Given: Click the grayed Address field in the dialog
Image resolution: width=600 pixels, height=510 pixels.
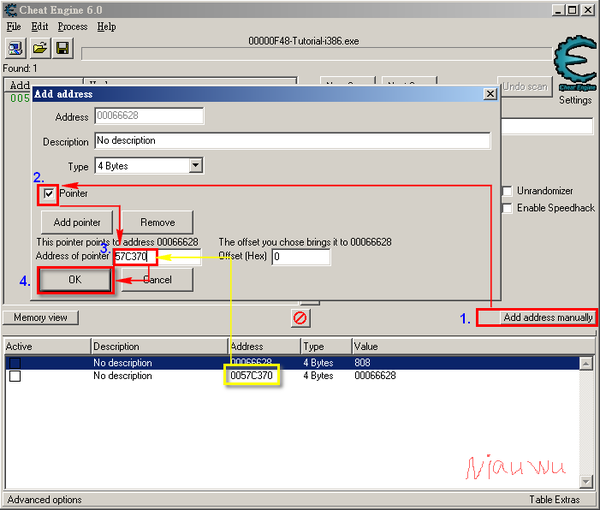Looking at the screenshot, I should 149,116.
